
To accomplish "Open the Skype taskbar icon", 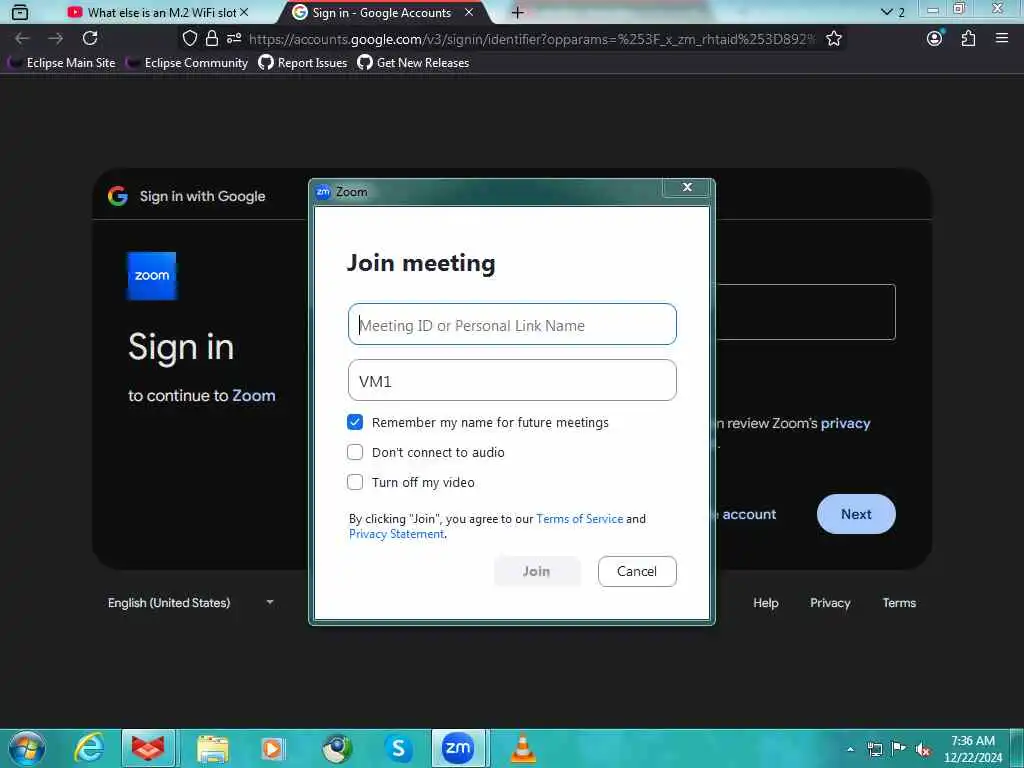I will coord(398,748).
